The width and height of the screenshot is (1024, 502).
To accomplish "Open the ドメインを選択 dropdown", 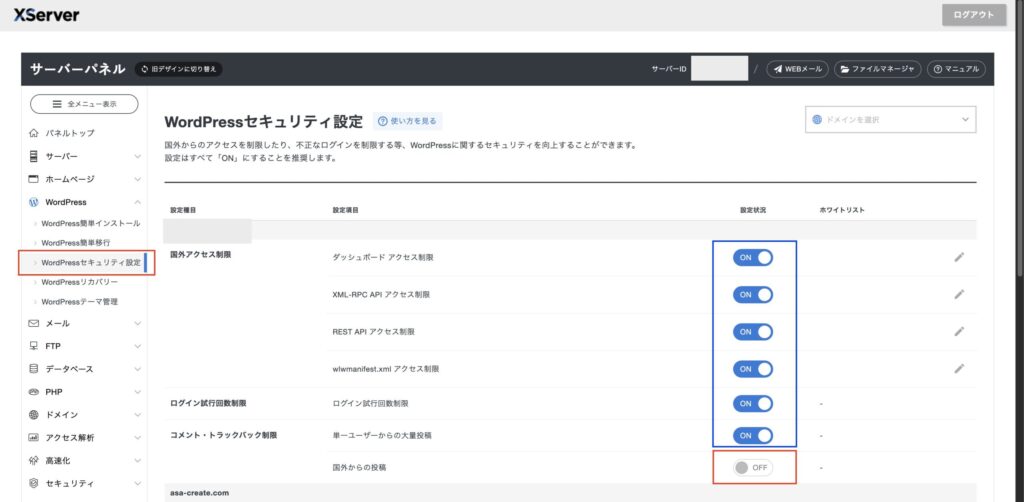I will point(891,119).
